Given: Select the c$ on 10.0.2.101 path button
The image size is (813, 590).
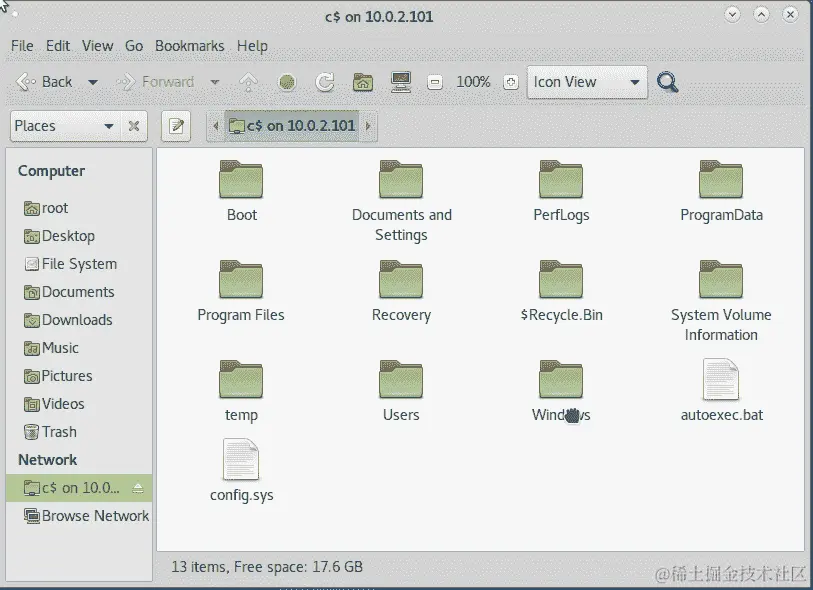Looking at the screenshot, I should point(292,126).
